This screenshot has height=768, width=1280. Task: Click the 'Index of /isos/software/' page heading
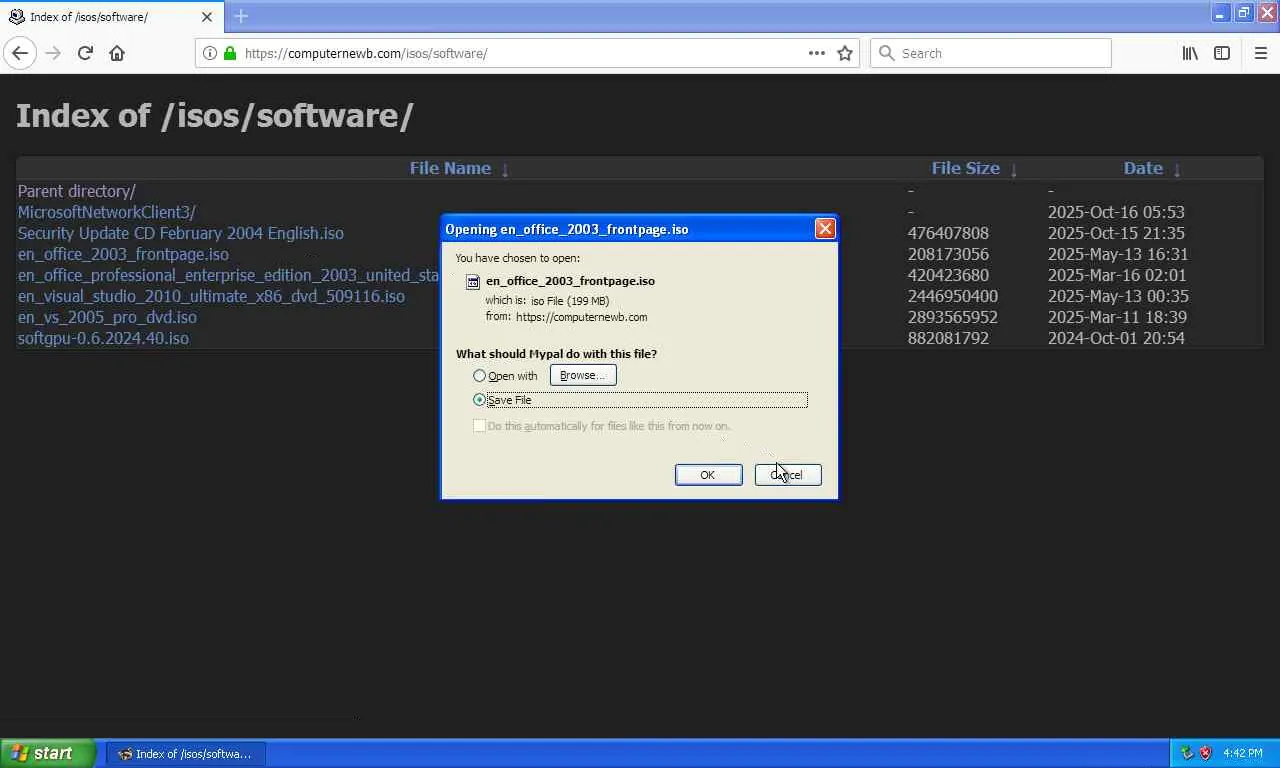tap(215, 115)
